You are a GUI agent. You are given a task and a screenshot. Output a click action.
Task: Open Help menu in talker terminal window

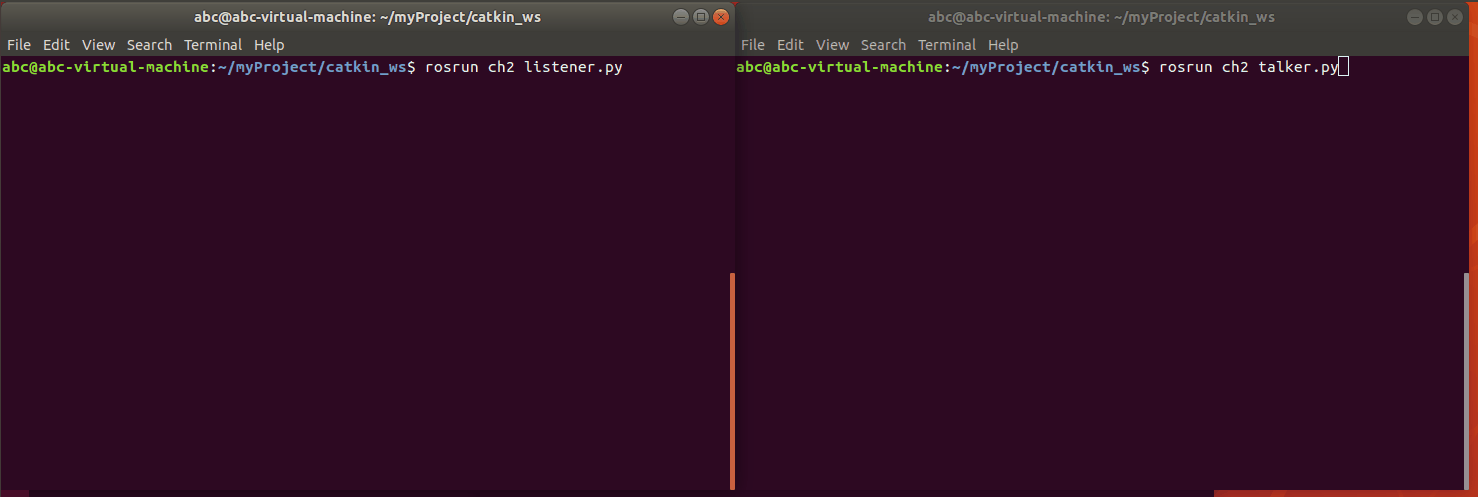point(1003,45)
